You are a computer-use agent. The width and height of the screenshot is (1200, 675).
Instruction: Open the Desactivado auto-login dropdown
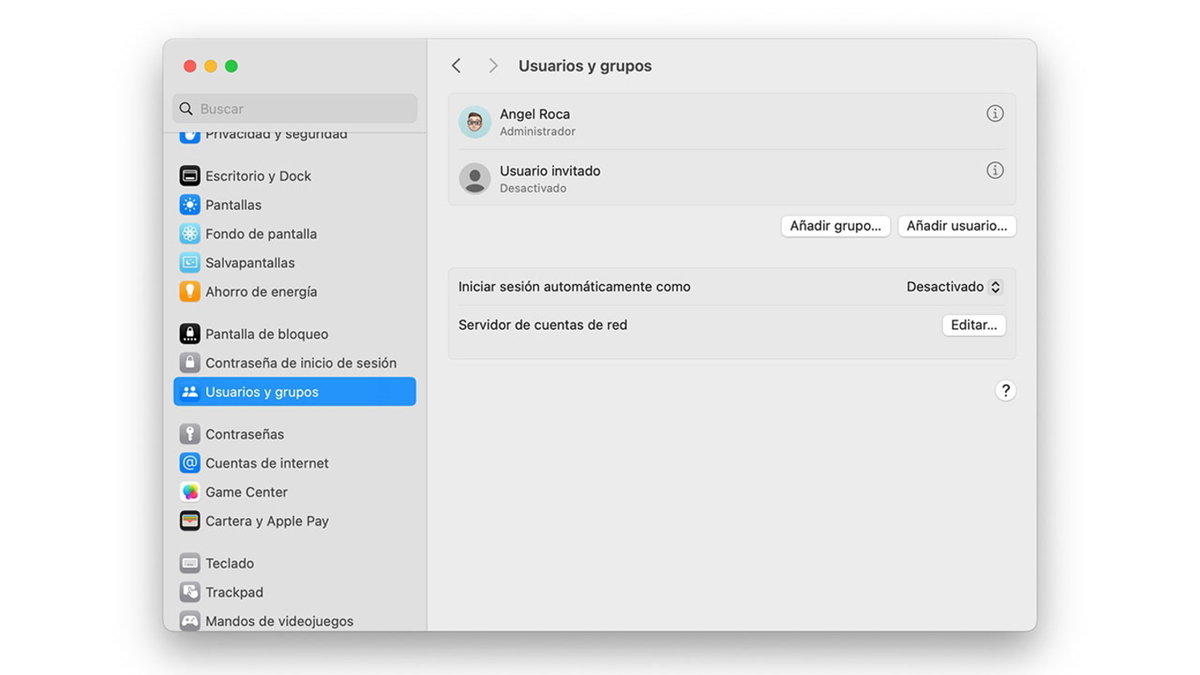954,287
